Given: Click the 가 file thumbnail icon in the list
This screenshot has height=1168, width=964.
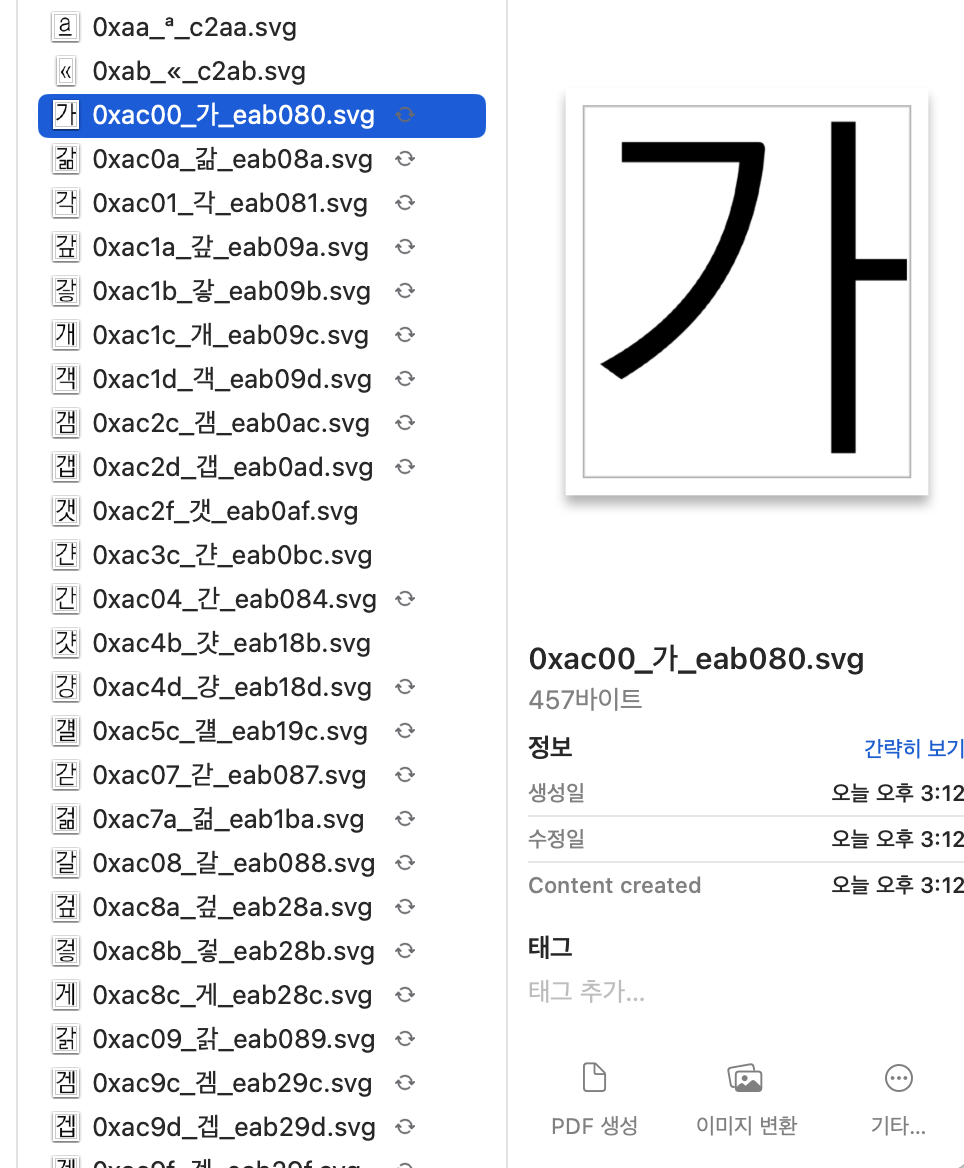Looking at the screenshot, I should (66, 115).
